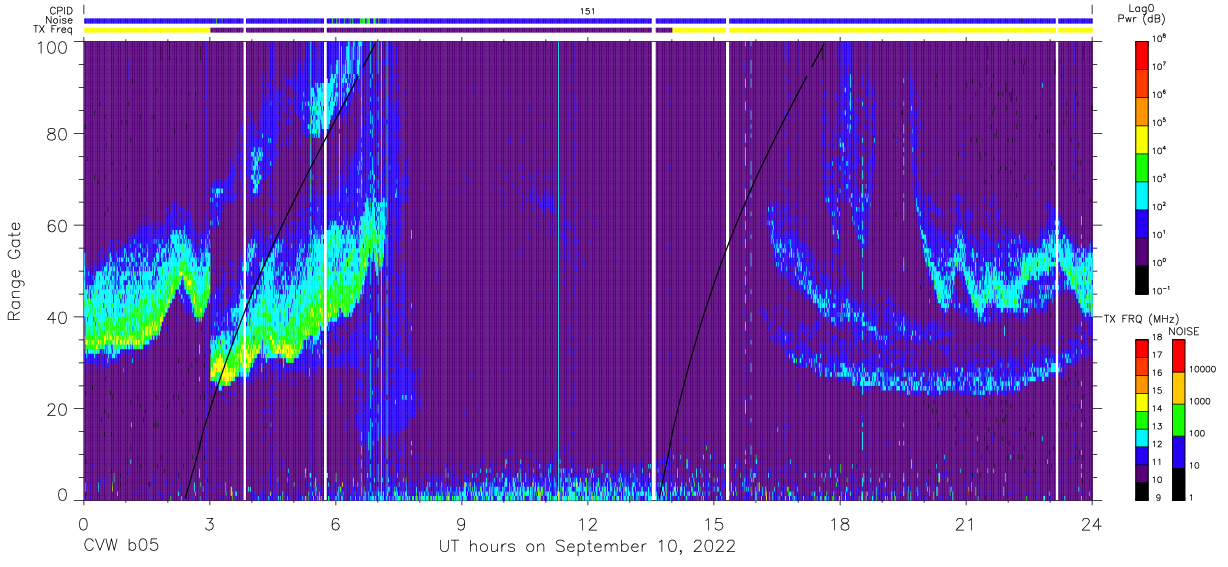Image resolution: width=1228 pixels, height=567 pixels.
Task: Pick the green segment of the noise colorbar
Action: tap(1177, 420)
